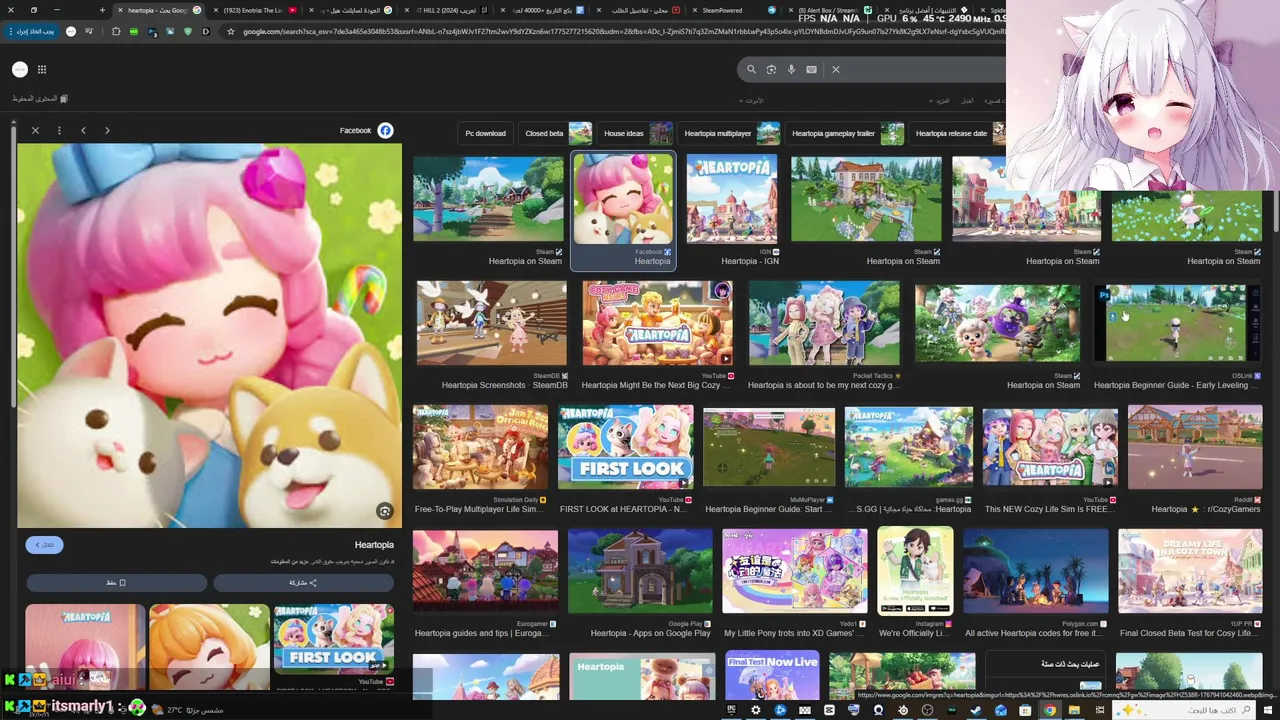Viewport: 1280px width, 720px height.
Task: Click the search magnifier icon
Action: 751,69
